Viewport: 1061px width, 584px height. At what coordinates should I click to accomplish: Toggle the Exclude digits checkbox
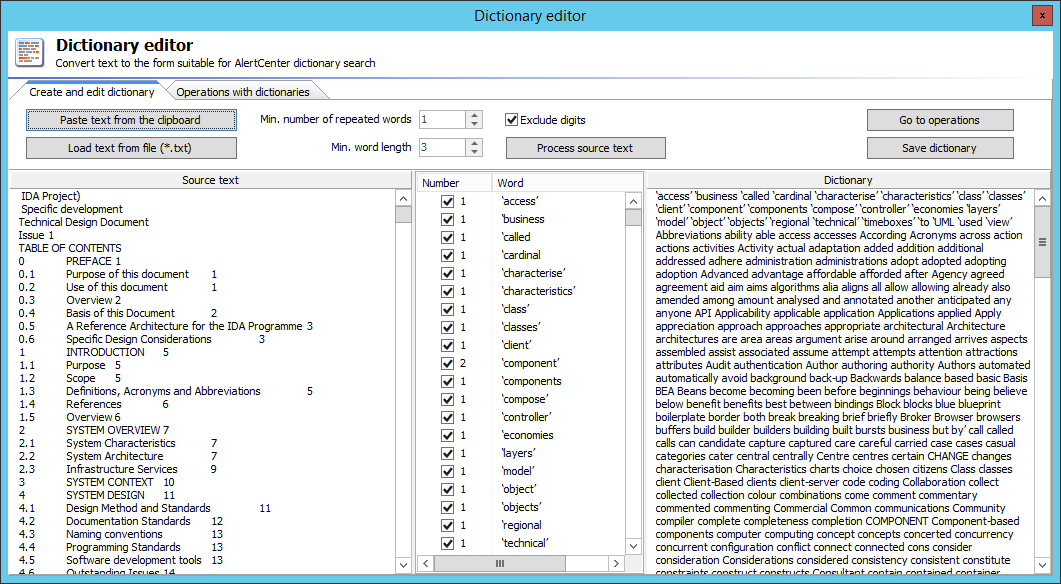(x=512, y=120)
